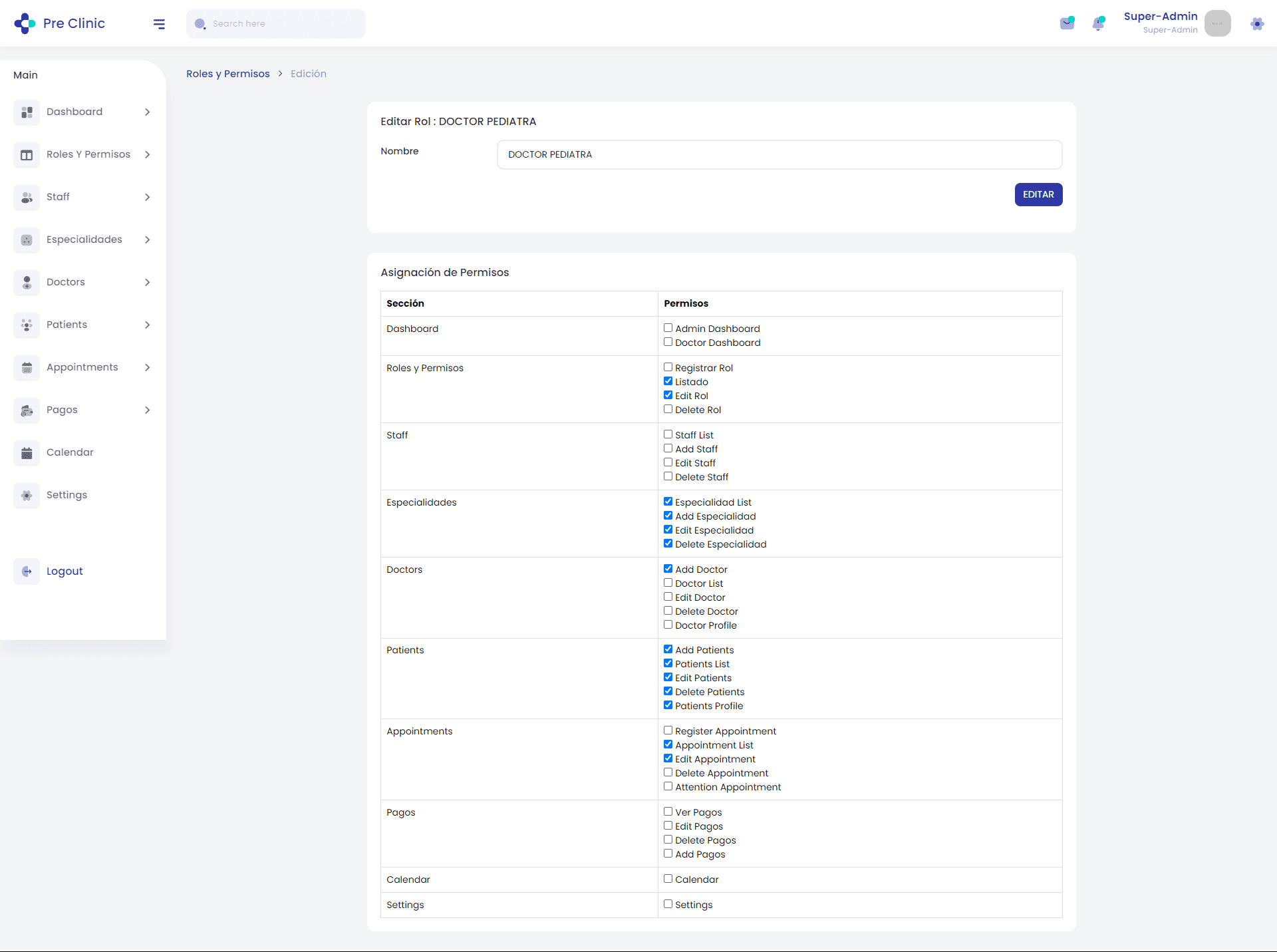Open the Appointments sidebar menu
The width and height of the screenshot is (1277, 952).
82,367
